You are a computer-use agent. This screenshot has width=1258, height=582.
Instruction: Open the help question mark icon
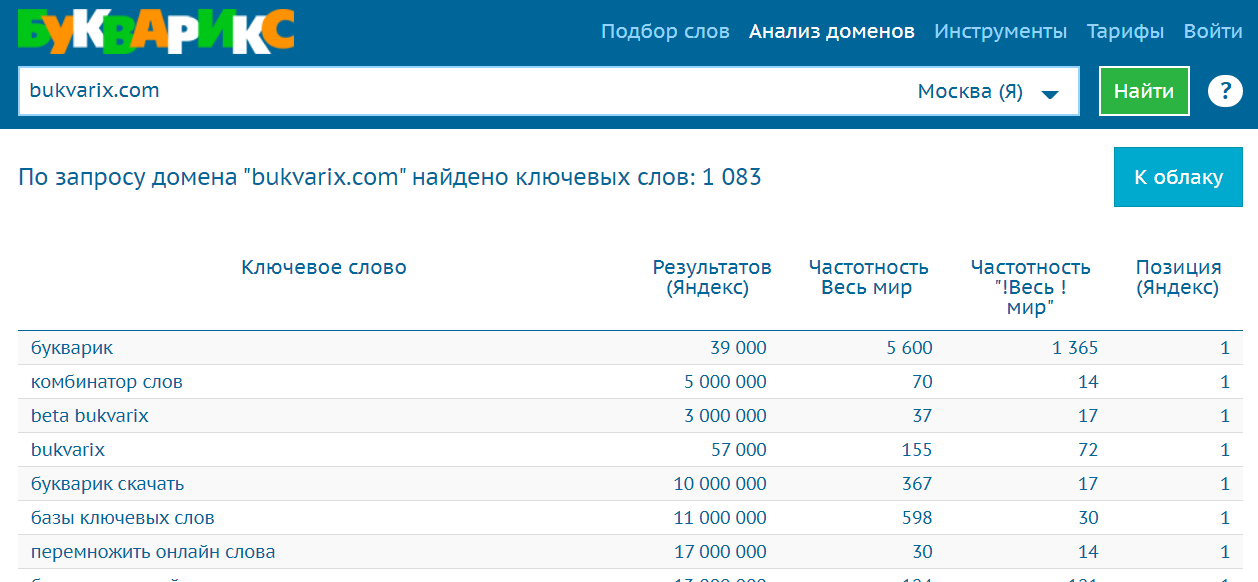coord(1225,91)
